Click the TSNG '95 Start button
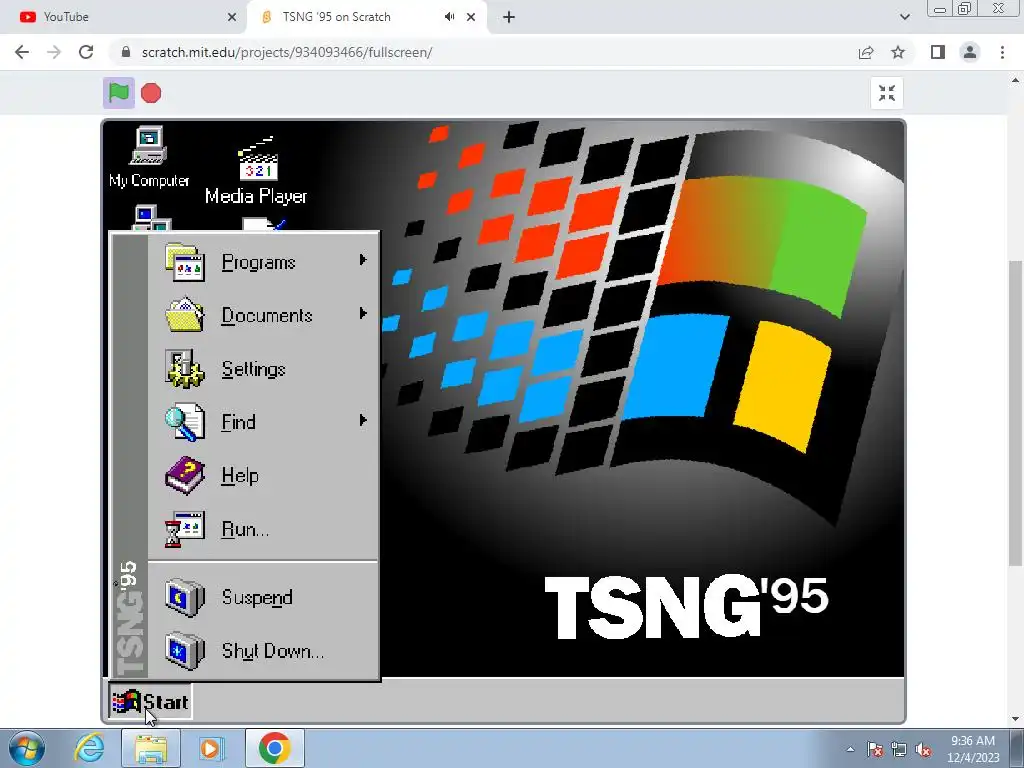This screenshot has width=1024, height=768. pos(150,702)
